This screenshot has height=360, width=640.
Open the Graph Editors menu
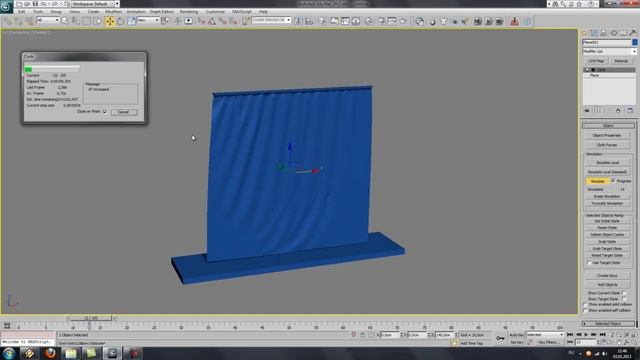(x=162, y=12)
